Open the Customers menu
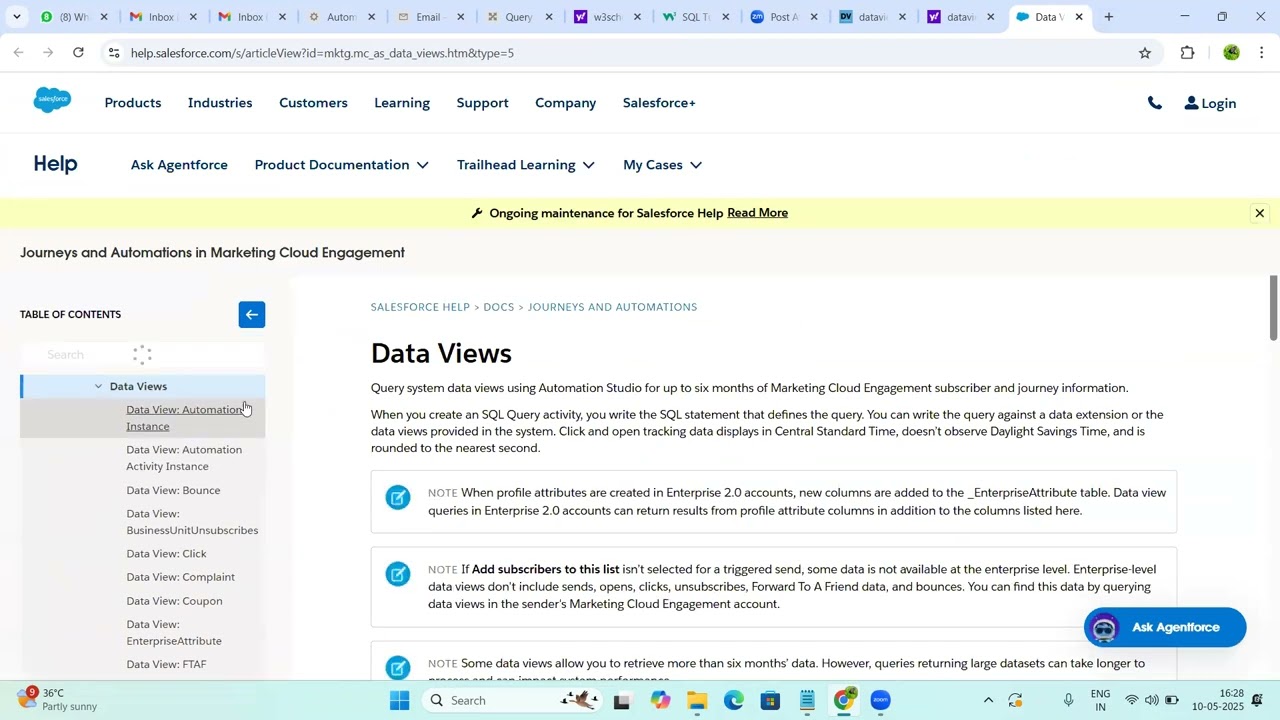 point(313,103)
